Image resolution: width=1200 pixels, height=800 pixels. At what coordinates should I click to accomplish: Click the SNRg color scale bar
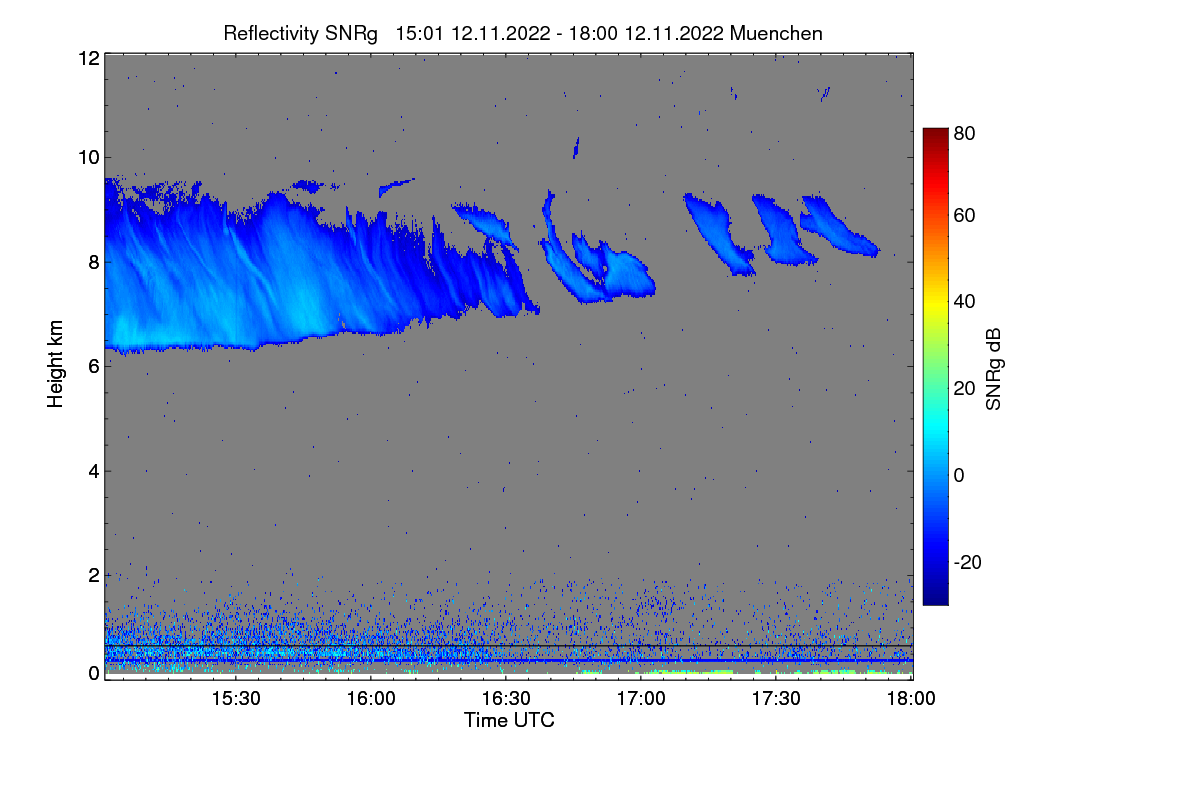[935, 366]
